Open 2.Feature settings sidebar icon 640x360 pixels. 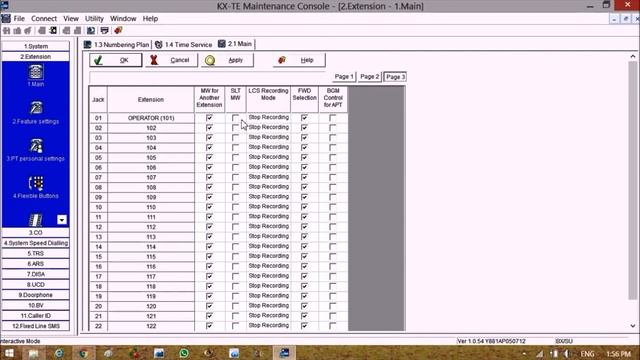[x=36, y=108]
